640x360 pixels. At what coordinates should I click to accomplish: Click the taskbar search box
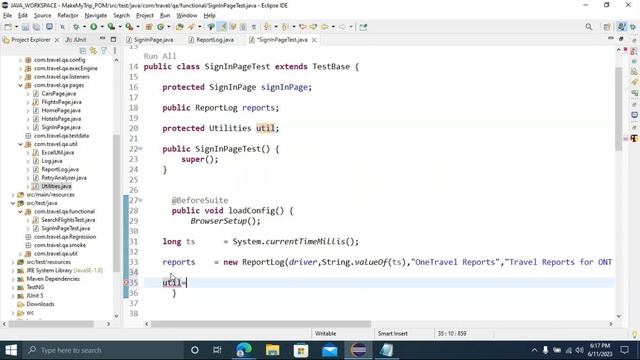pos(102,350)
